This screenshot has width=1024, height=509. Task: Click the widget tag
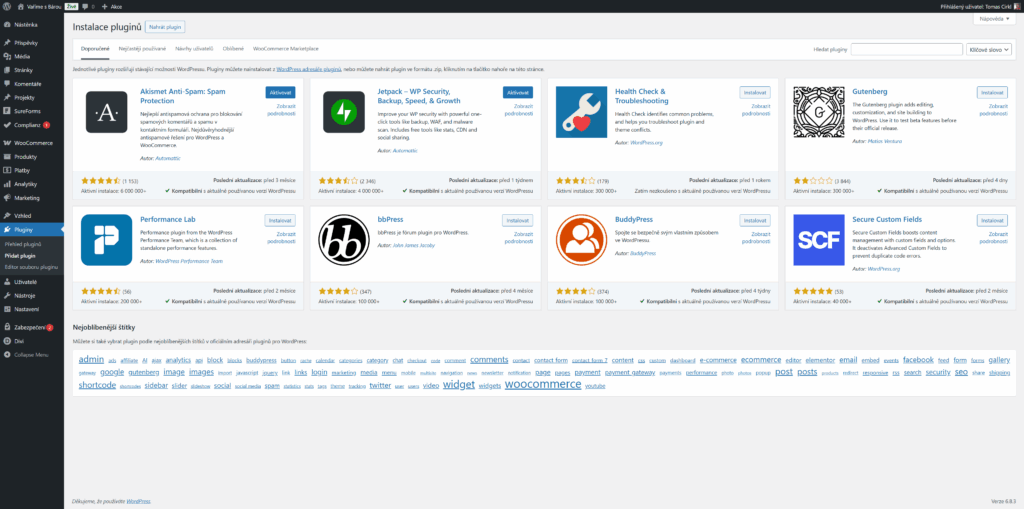(x=458, y=385)
